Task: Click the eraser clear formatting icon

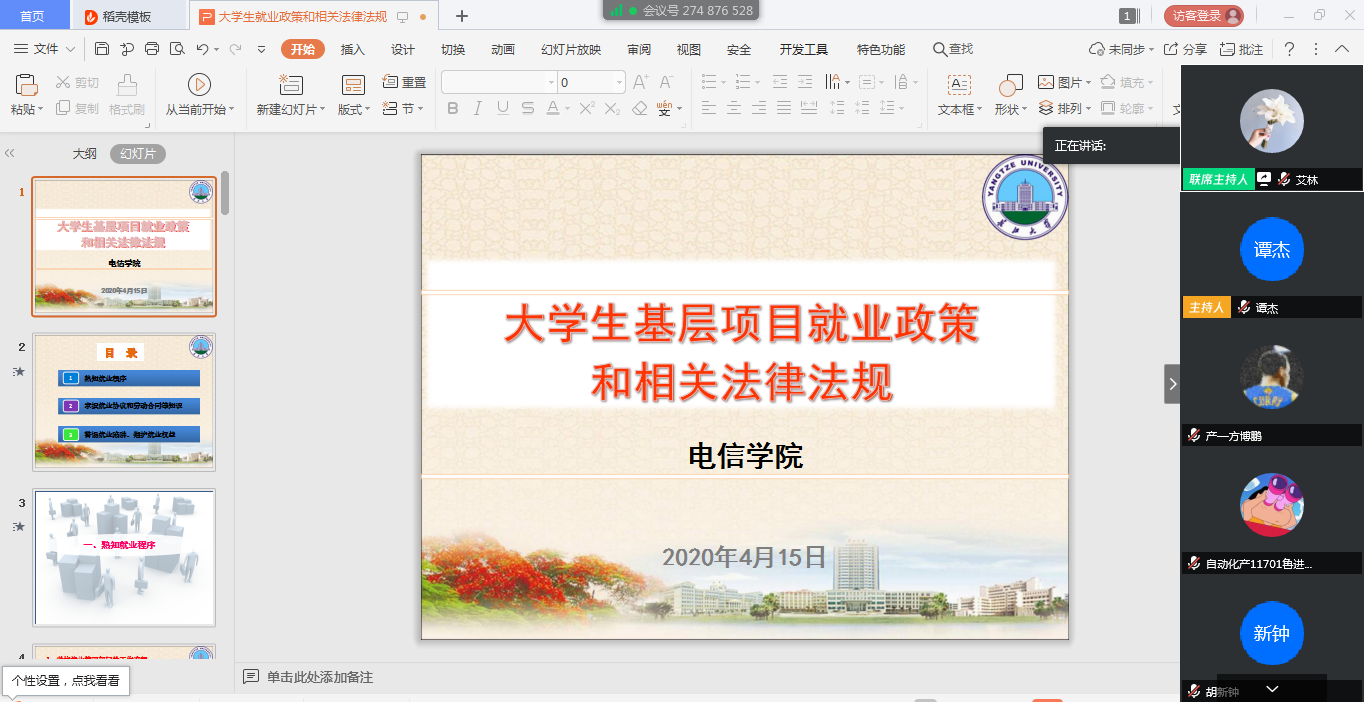Action: [640, 108]
